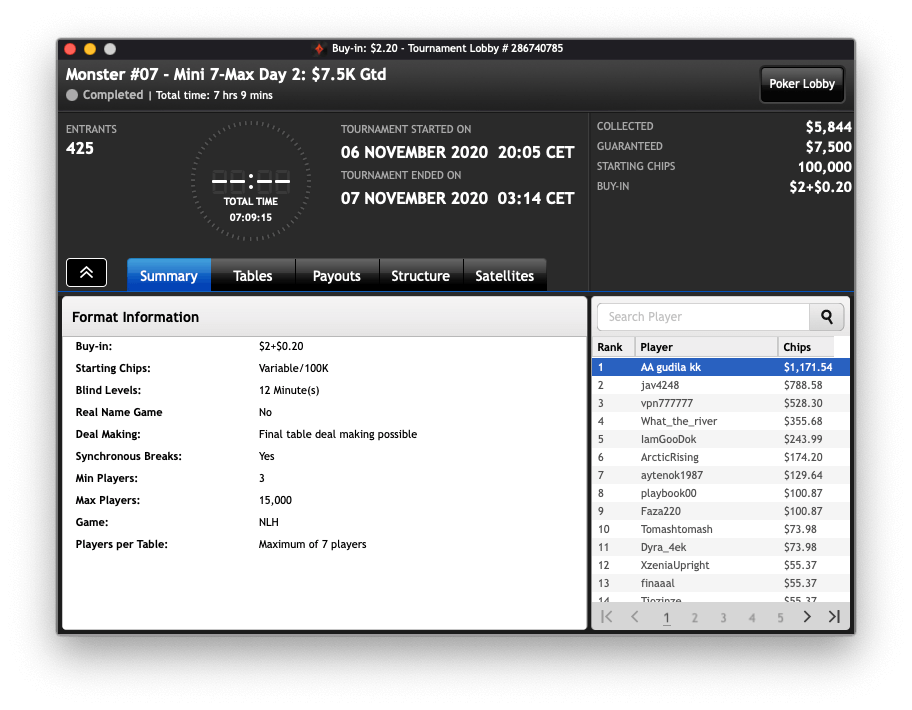Viewport: 912px width, 710px height.
Task: Click the yellow minimize window button
Action: (x=90, y=49)
